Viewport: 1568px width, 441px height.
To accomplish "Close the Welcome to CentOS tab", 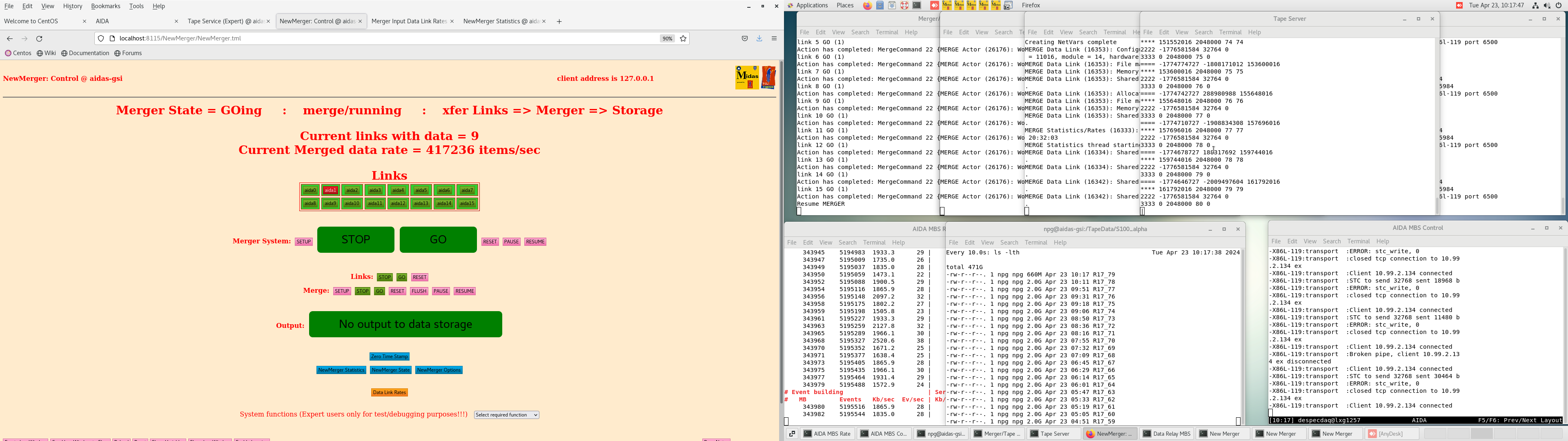I will tap(85, 21).
